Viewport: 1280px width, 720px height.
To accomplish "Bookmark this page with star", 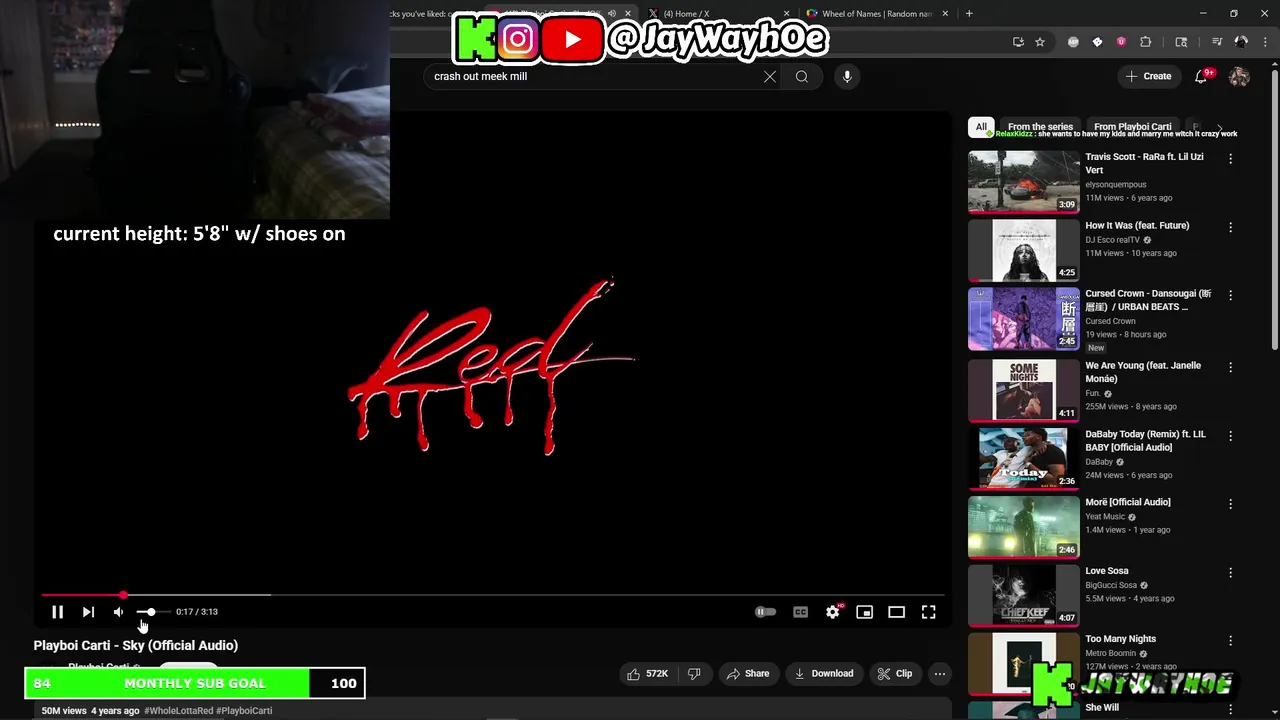I will pyautogui.click(x=1040, y=42).
